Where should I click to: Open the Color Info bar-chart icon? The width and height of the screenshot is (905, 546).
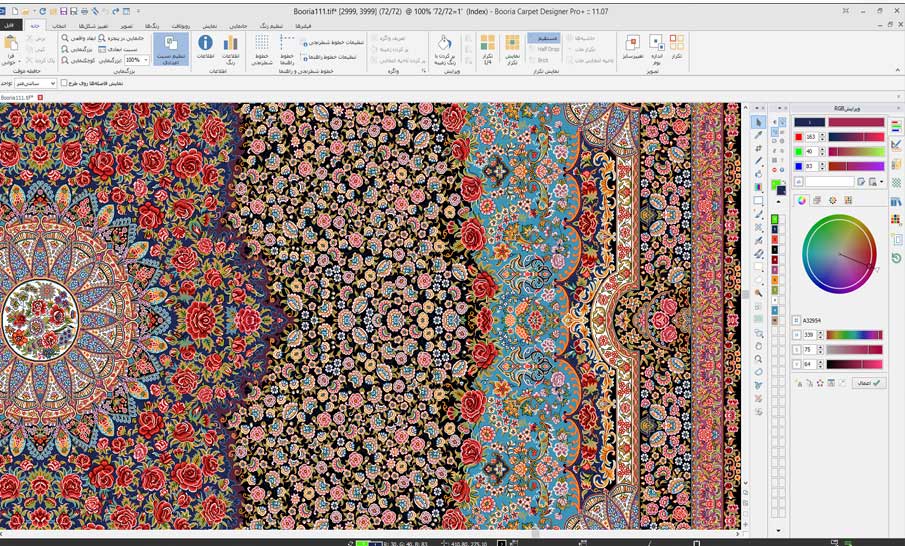(230, 46)
